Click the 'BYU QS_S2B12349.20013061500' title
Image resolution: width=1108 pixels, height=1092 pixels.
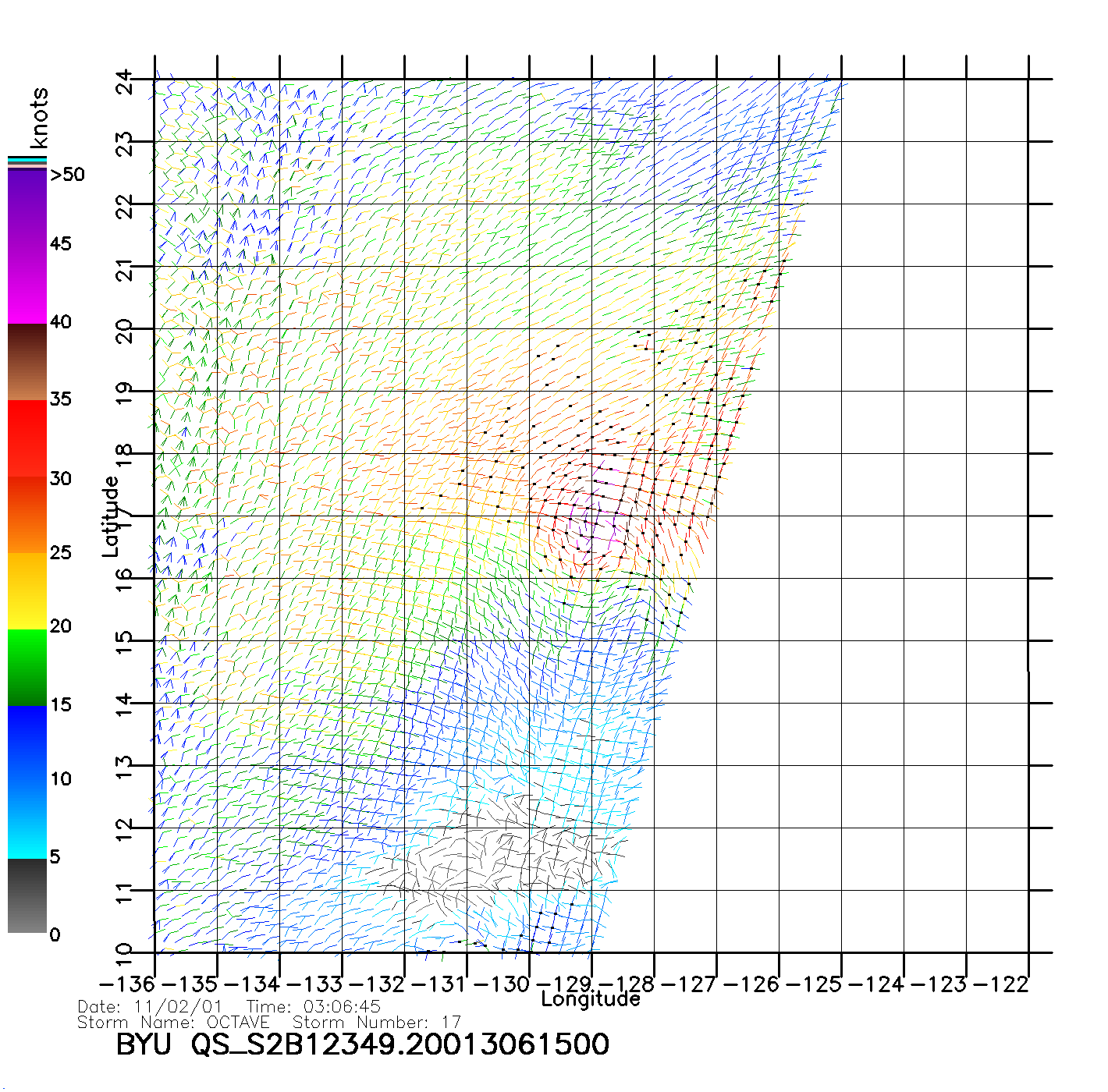point(363,1044)
